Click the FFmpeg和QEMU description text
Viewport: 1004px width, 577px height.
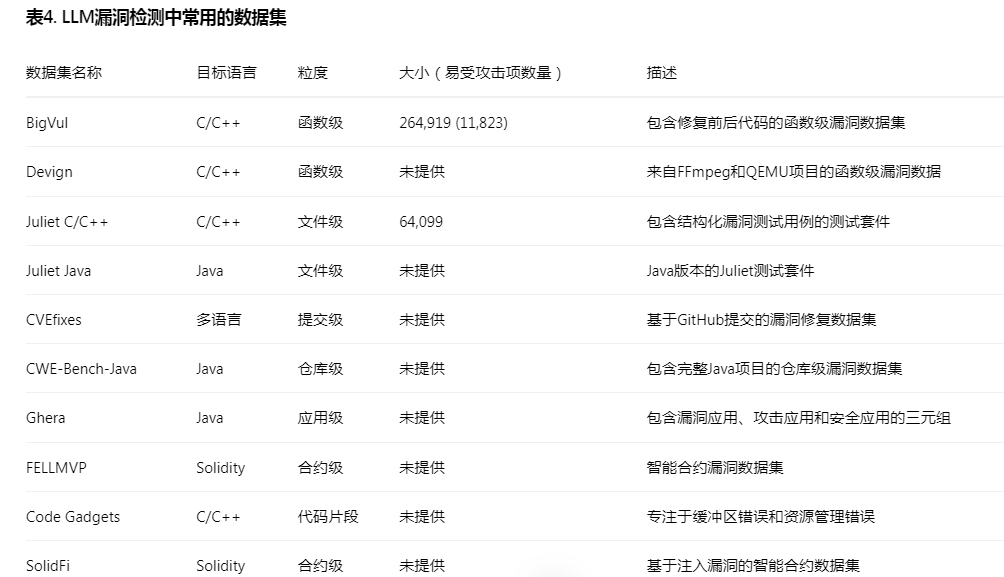(x=793, y=172)
